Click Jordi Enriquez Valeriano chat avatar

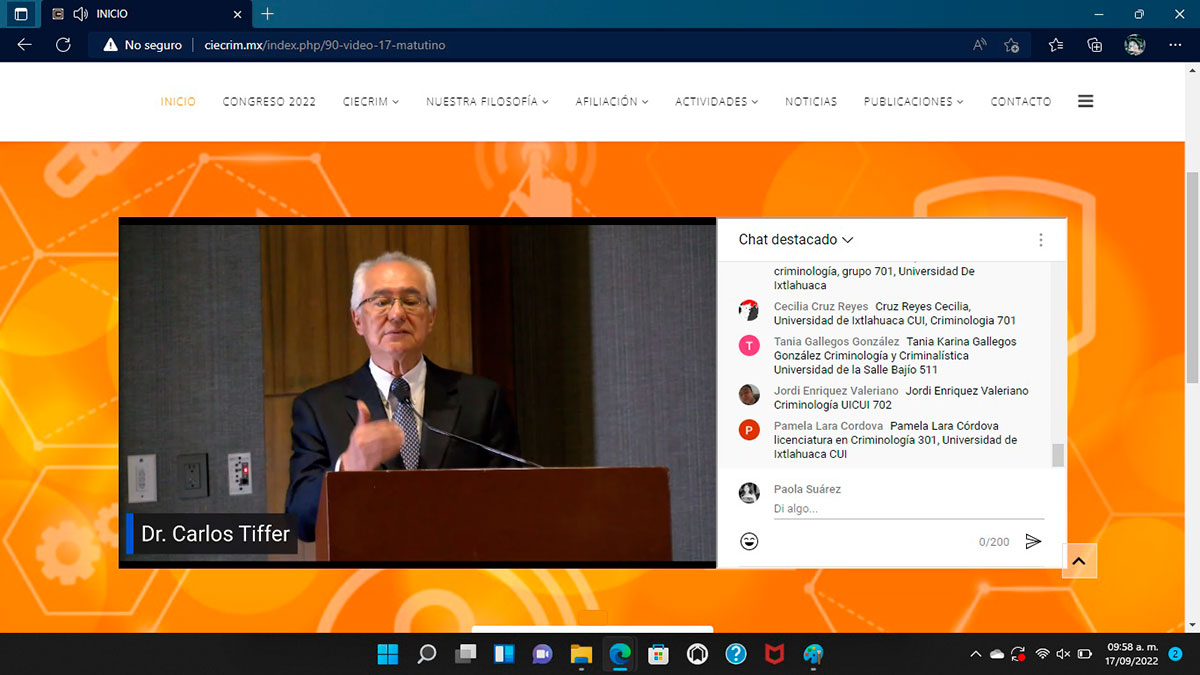pyautogui.click(x=749, y=394)
